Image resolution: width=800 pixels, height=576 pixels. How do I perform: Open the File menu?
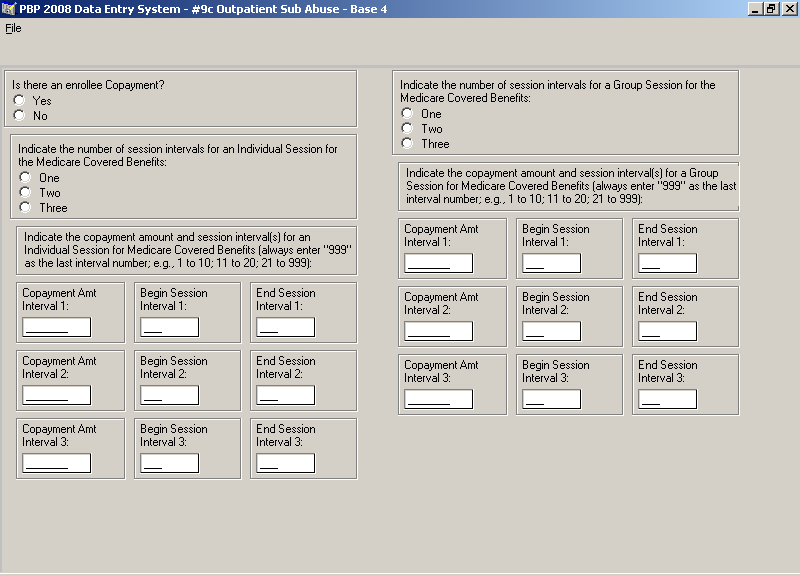coord(13,29)
